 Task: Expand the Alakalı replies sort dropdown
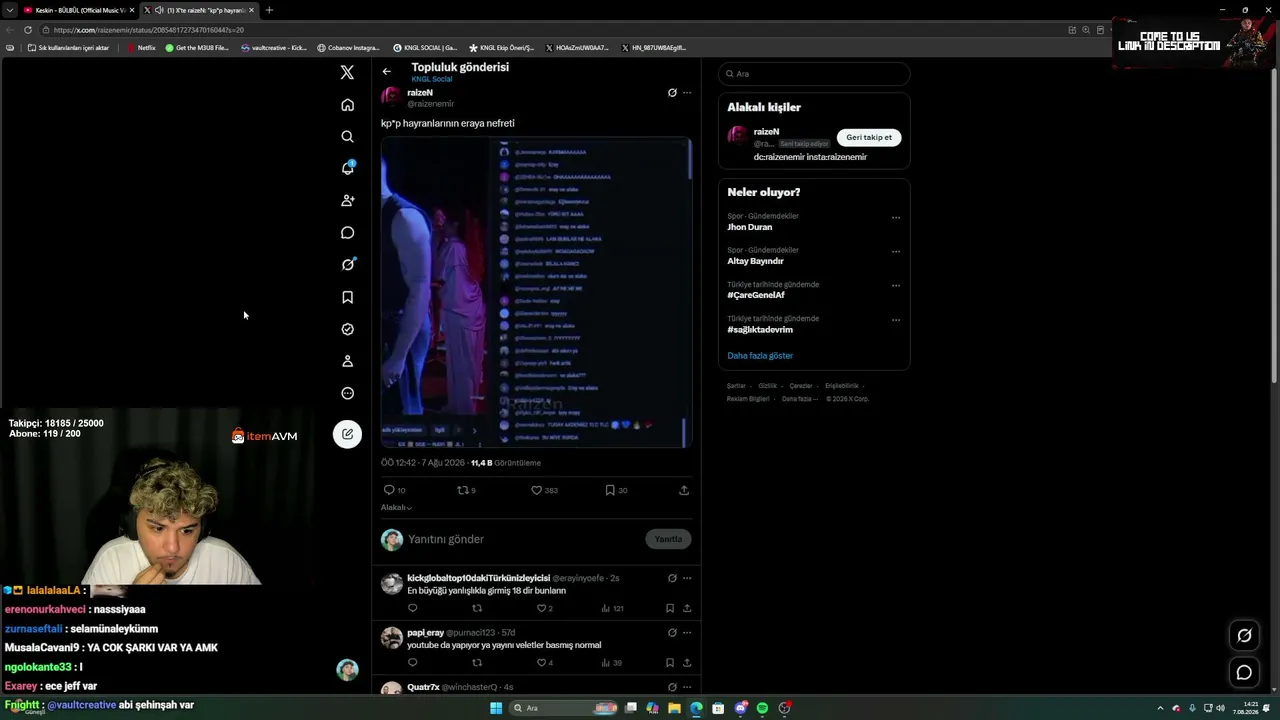click(x=396, y=507)
